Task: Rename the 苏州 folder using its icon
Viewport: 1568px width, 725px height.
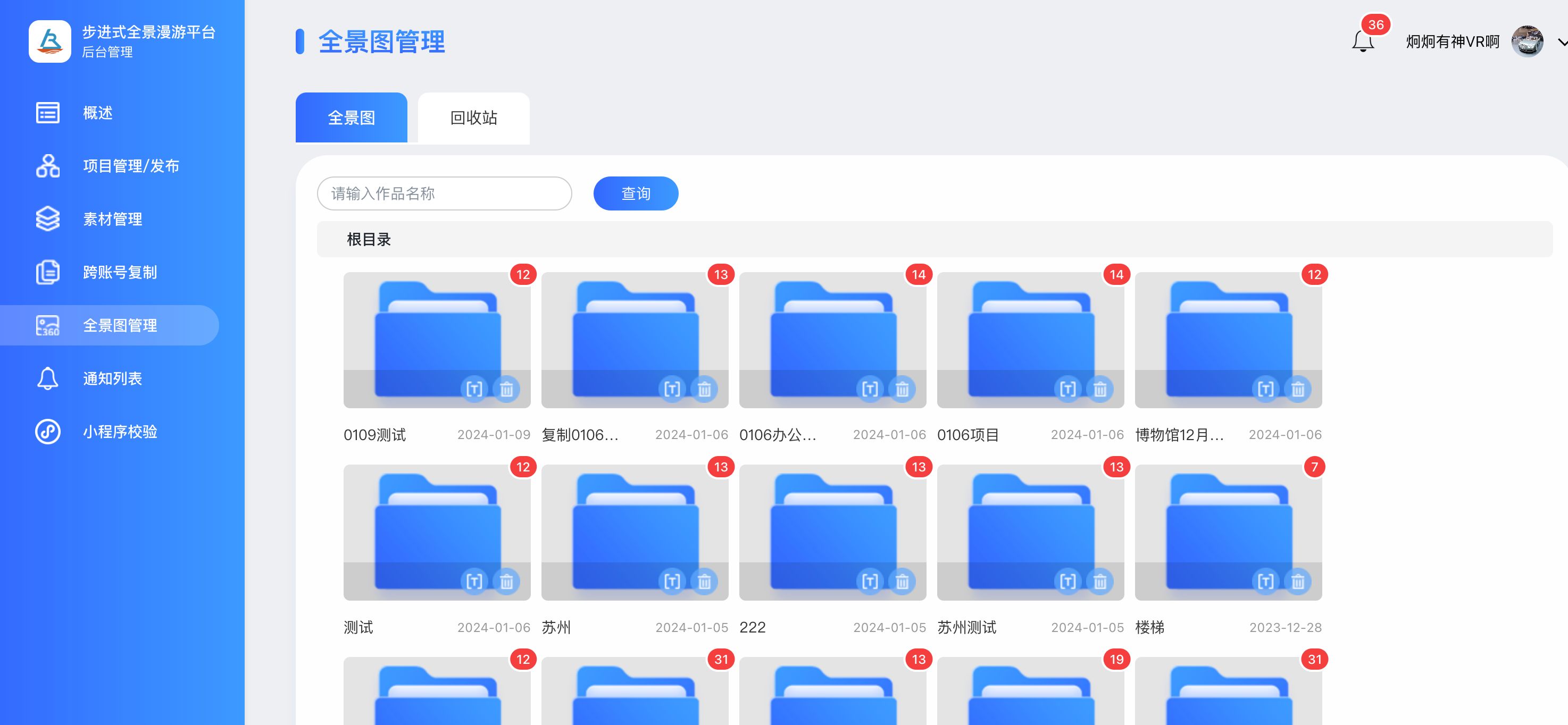Action: [x=672, y=581]
